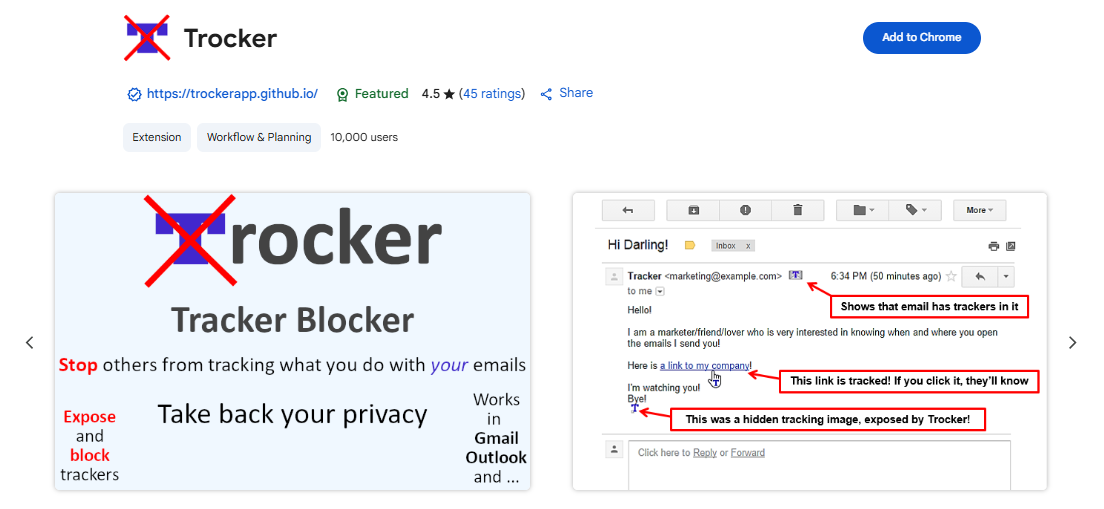Click the trash delete icon in the email toolbar
This screenshot has width=1104, height=509.
[x=797, y=210]
